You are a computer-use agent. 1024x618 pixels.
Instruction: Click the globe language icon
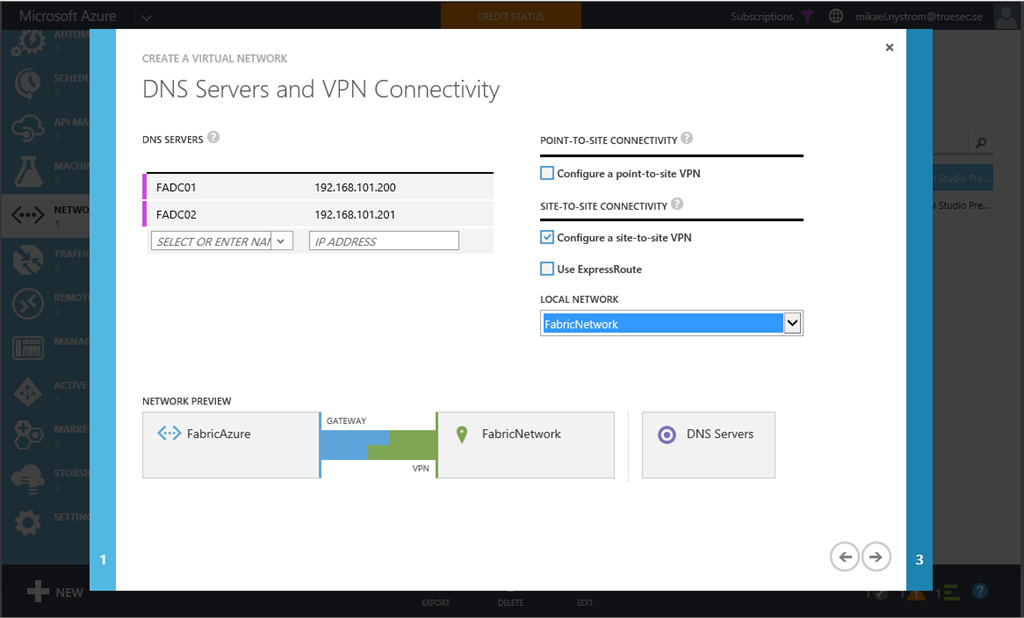836,16
